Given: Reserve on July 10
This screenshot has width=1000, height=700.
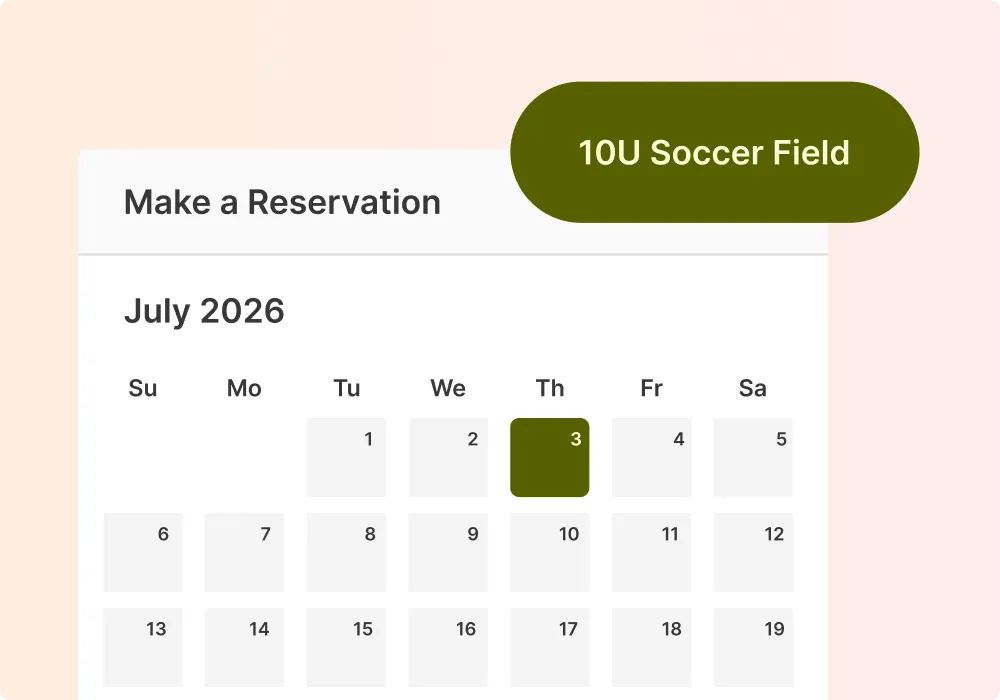Looking at the screenshot, I should coord(550,552).
